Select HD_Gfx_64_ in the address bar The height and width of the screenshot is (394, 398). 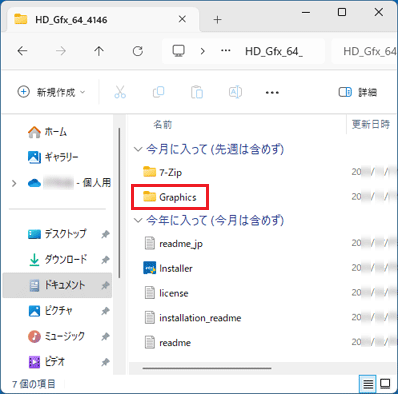click(274, 51)
